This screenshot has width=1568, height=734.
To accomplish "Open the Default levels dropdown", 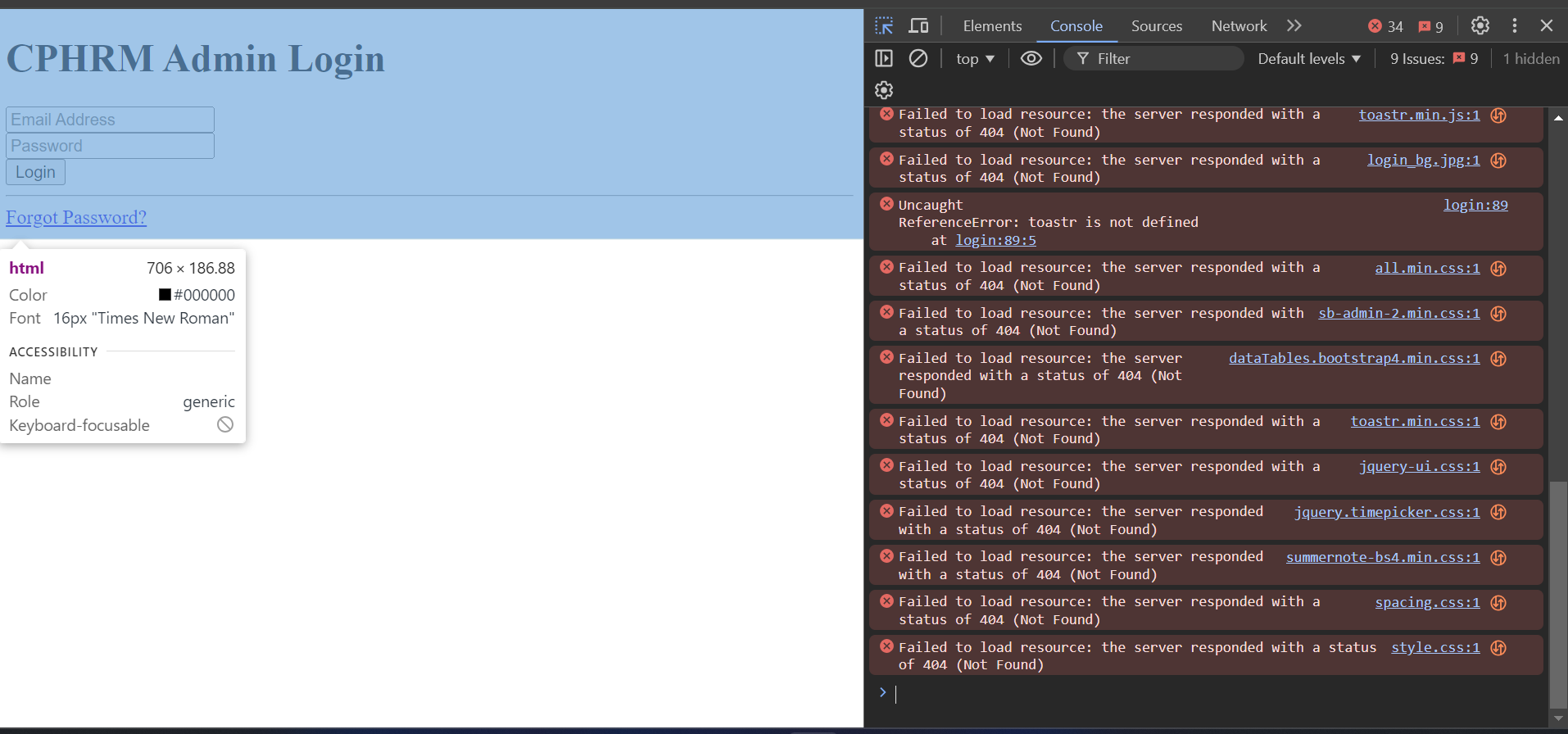I will (1309, 59).
